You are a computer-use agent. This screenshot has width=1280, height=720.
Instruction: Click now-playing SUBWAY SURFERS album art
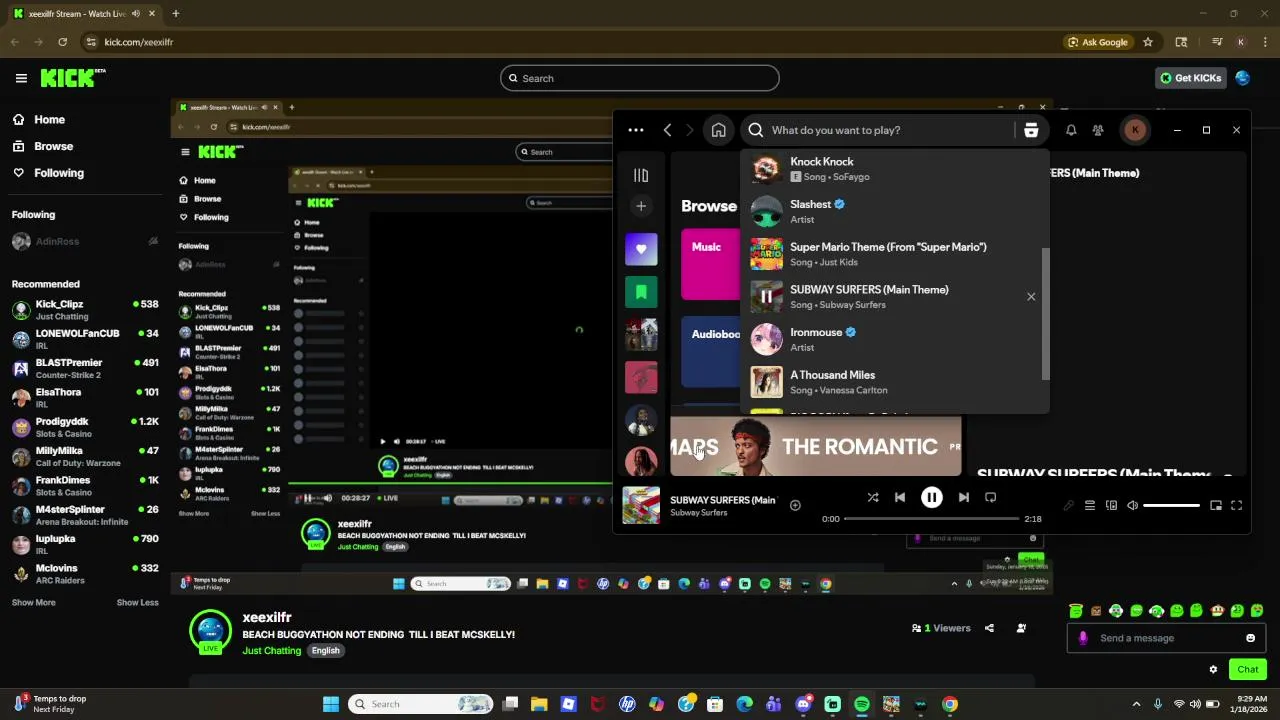pos(641,505)
